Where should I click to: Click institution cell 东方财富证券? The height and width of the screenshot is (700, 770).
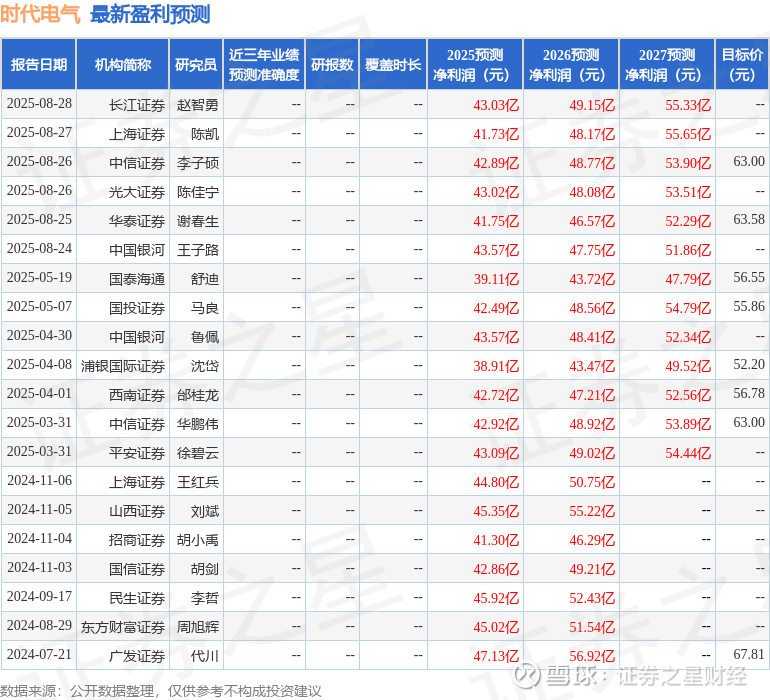coord(123,627)
